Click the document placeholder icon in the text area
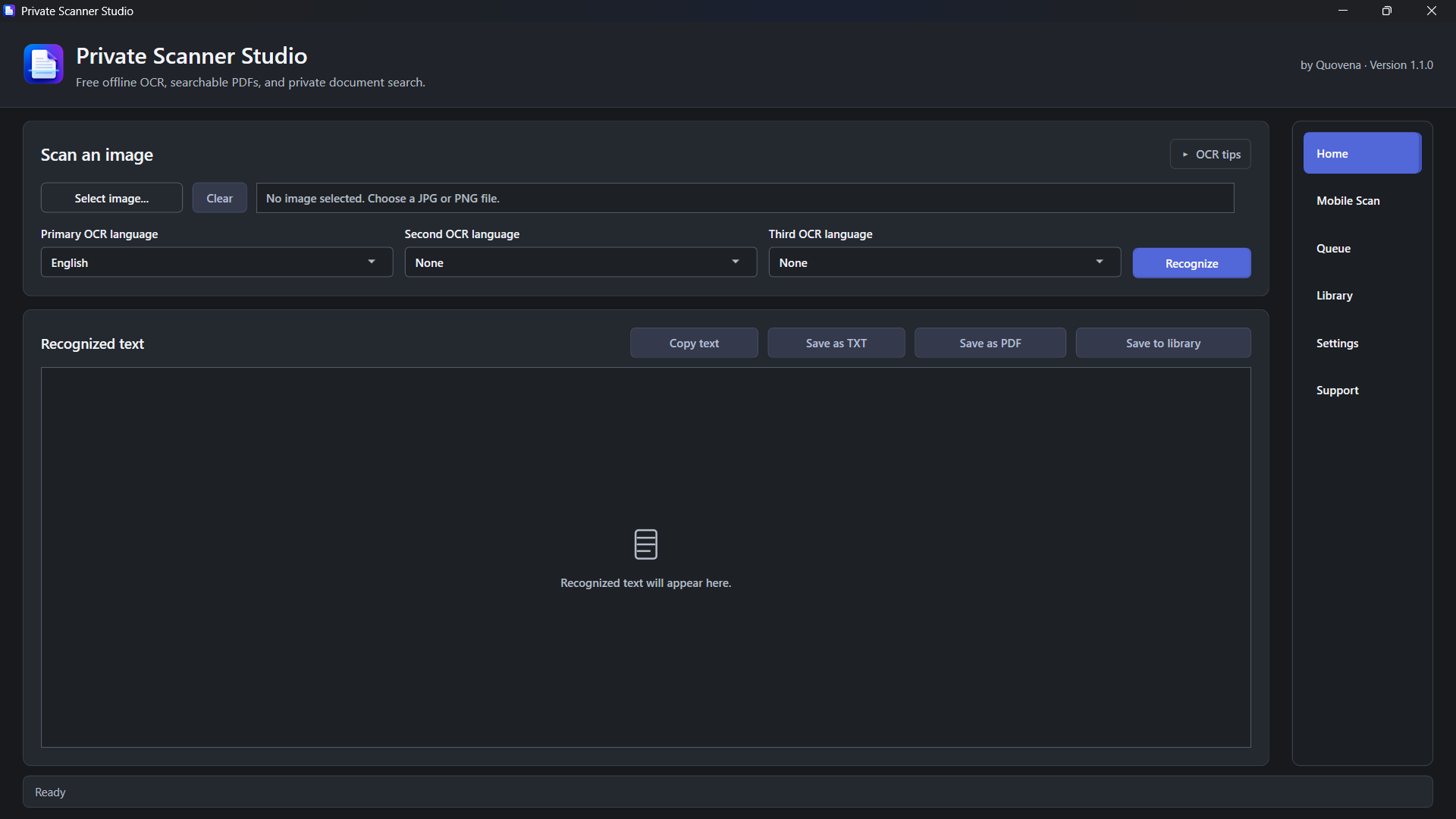Screen dimensions: 1456x819 (645, 544)
